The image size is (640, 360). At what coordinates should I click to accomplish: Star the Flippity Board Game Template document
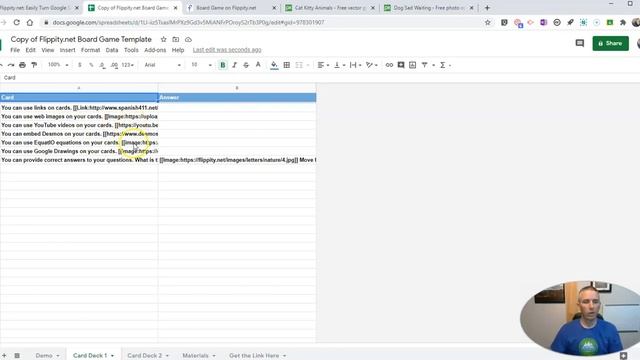163,40
